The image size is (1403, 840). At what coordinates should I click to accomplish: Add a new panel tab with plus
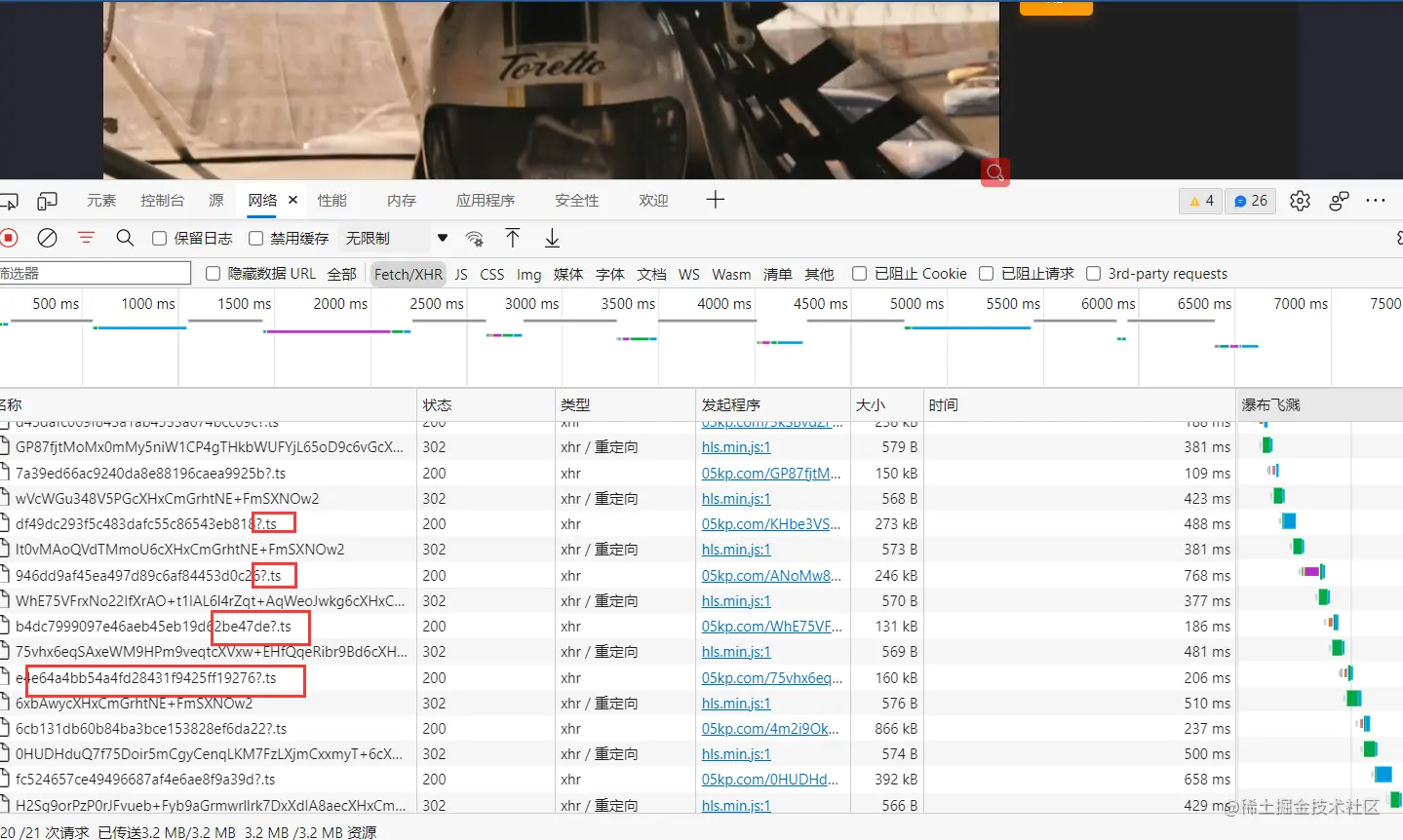[715, 200]
